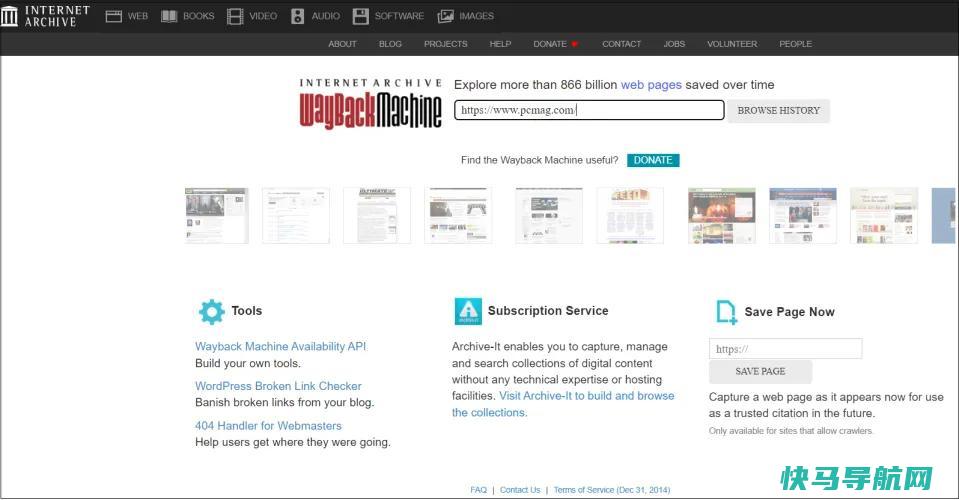
Task: Click the Save Page Now https:// field
Action: point(785,349)
